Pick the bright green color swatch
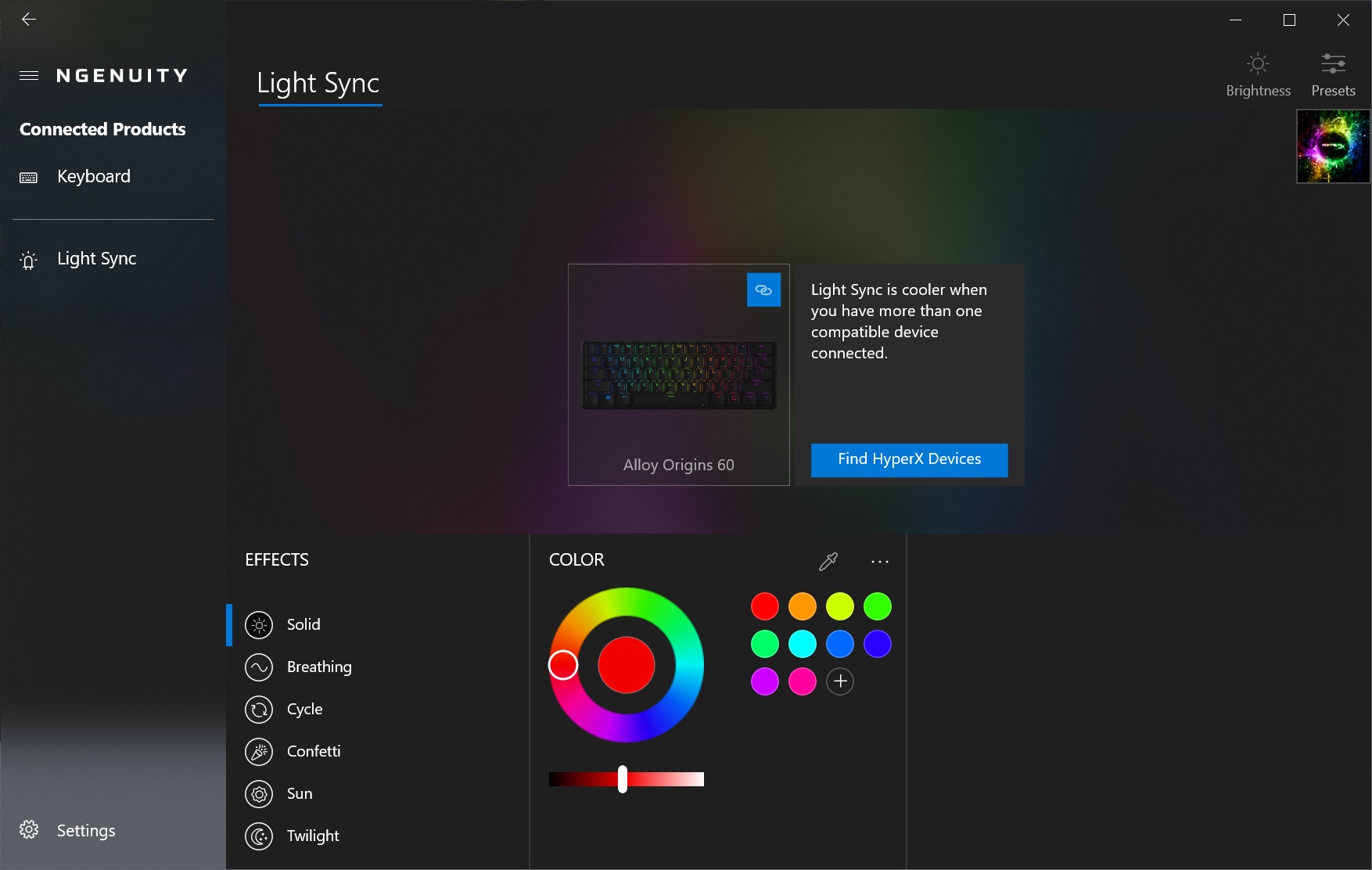1372x870 pixels. [x=878, y=606]
